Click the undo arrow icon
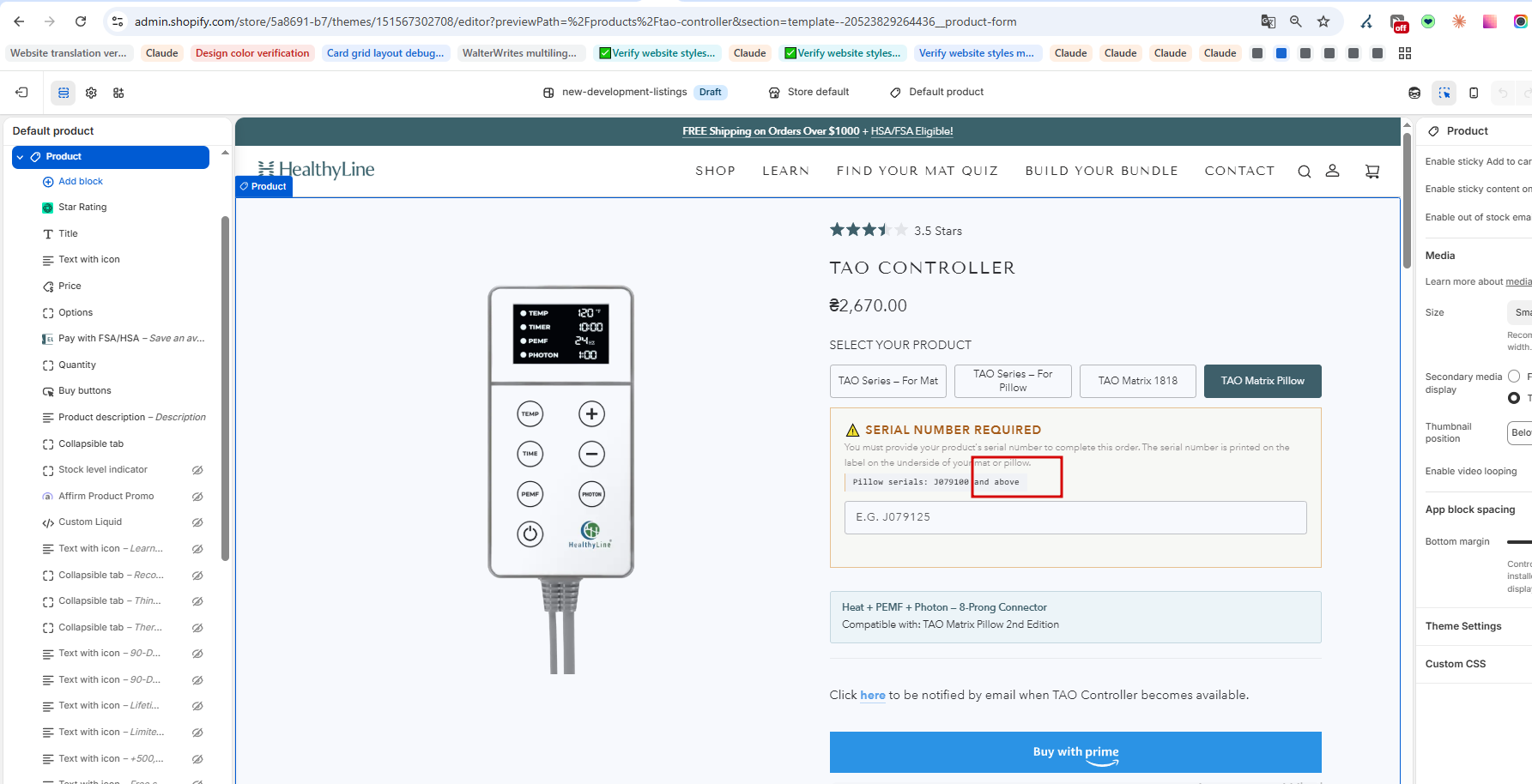The height and width of the screenshot is (784, 1532). point(1503,93)
